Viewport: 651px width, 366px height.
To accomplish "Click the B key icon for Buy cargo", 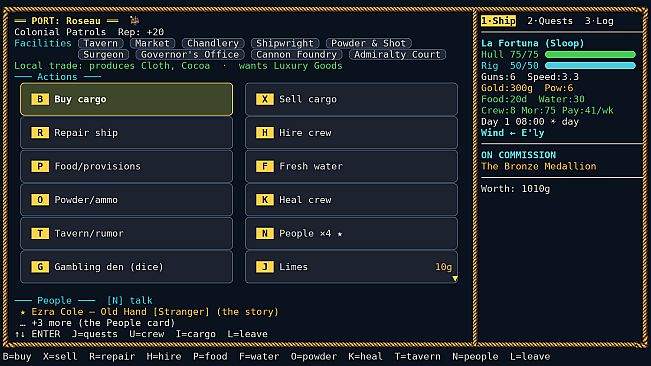I will tap(40, 99).
